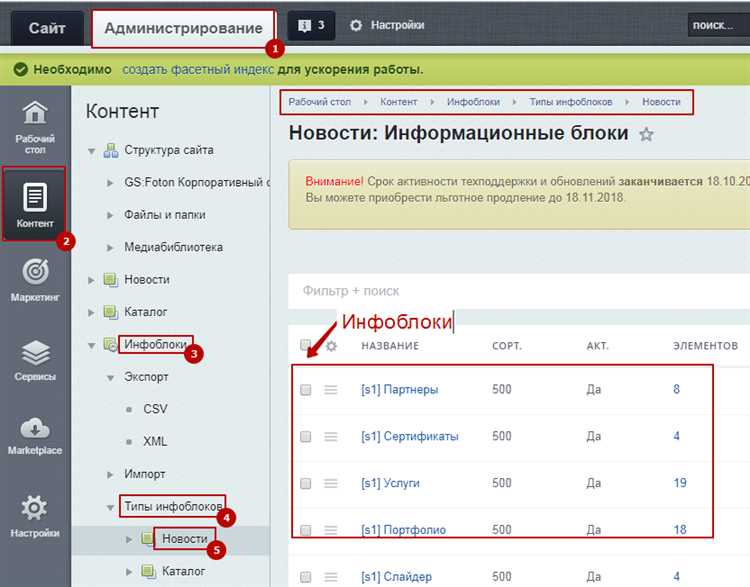Open Marketplace from the sidebar
This screenshot has height=587, width=750.
pos(35,435)
